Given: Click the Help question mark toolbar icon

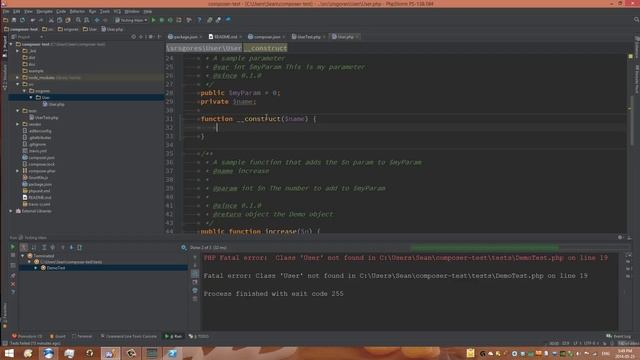Looking at the screenshot, I should [199, 20].
